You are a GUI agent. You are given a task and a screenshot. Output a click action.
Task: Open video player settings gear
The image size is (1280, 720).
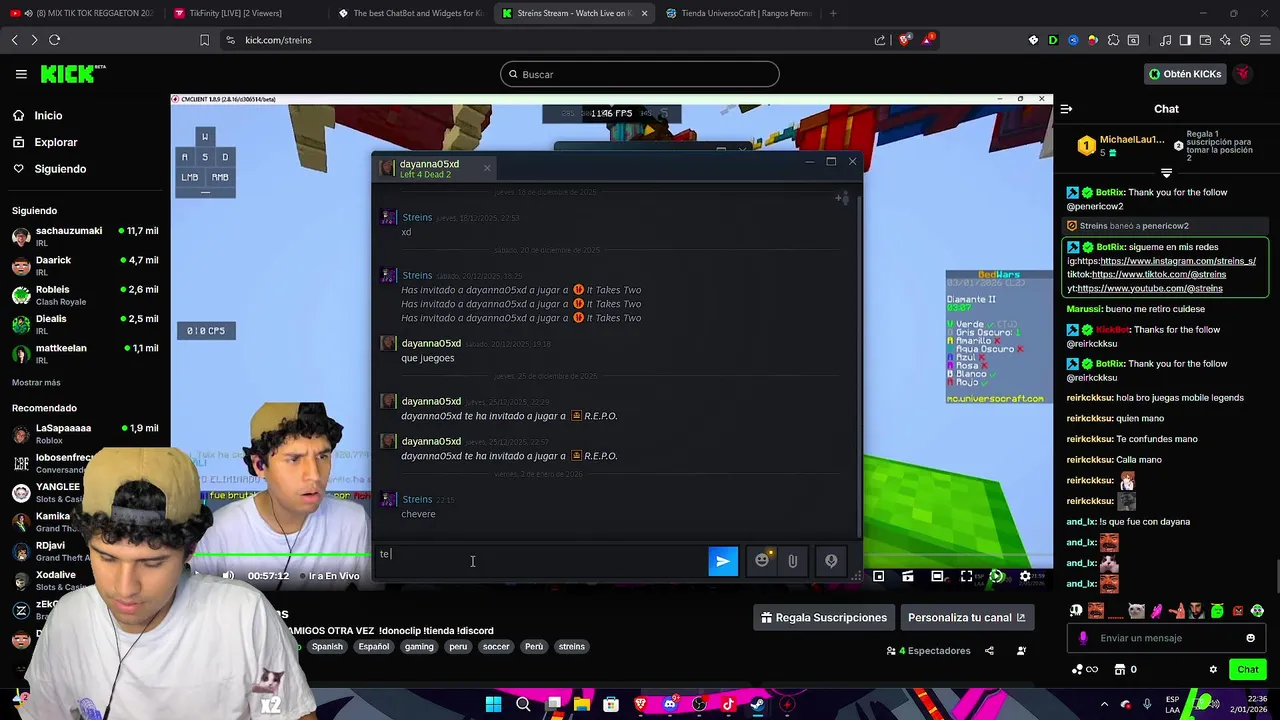(1025, 576)
